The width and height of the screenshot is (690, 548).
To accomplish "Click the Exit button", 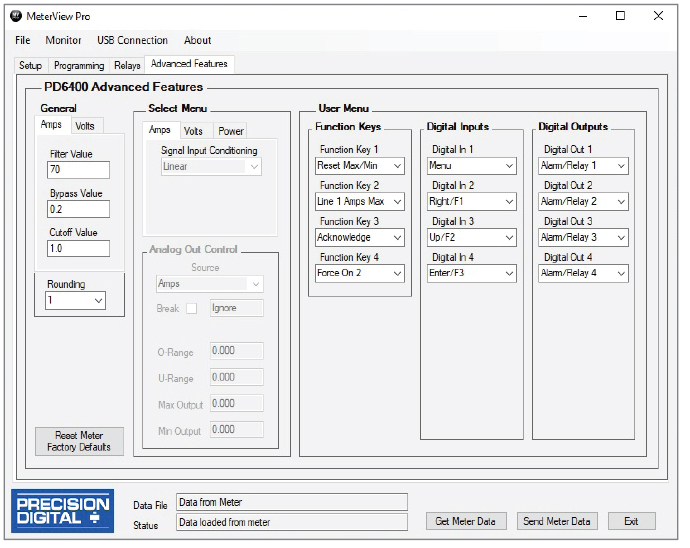I will (631, 522).
